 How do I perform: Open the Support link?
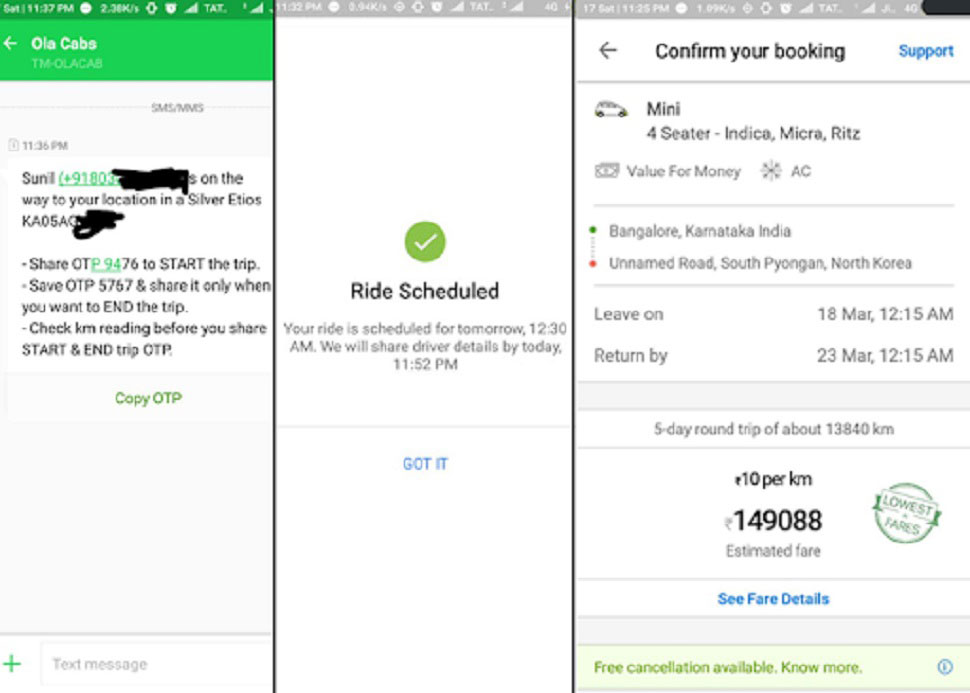(925, 51)
